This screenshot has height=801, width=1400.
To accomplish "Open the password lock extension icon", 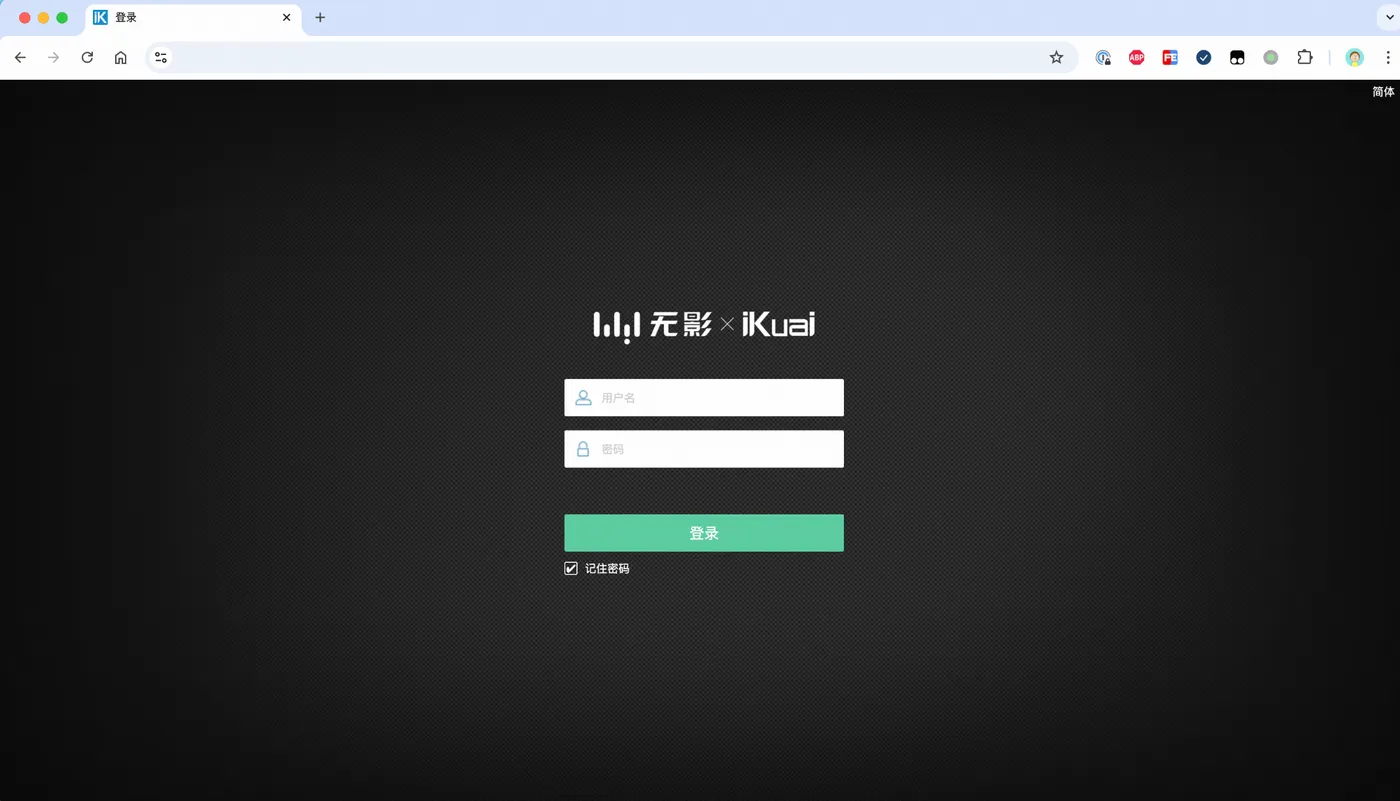I will (1103, 58).
